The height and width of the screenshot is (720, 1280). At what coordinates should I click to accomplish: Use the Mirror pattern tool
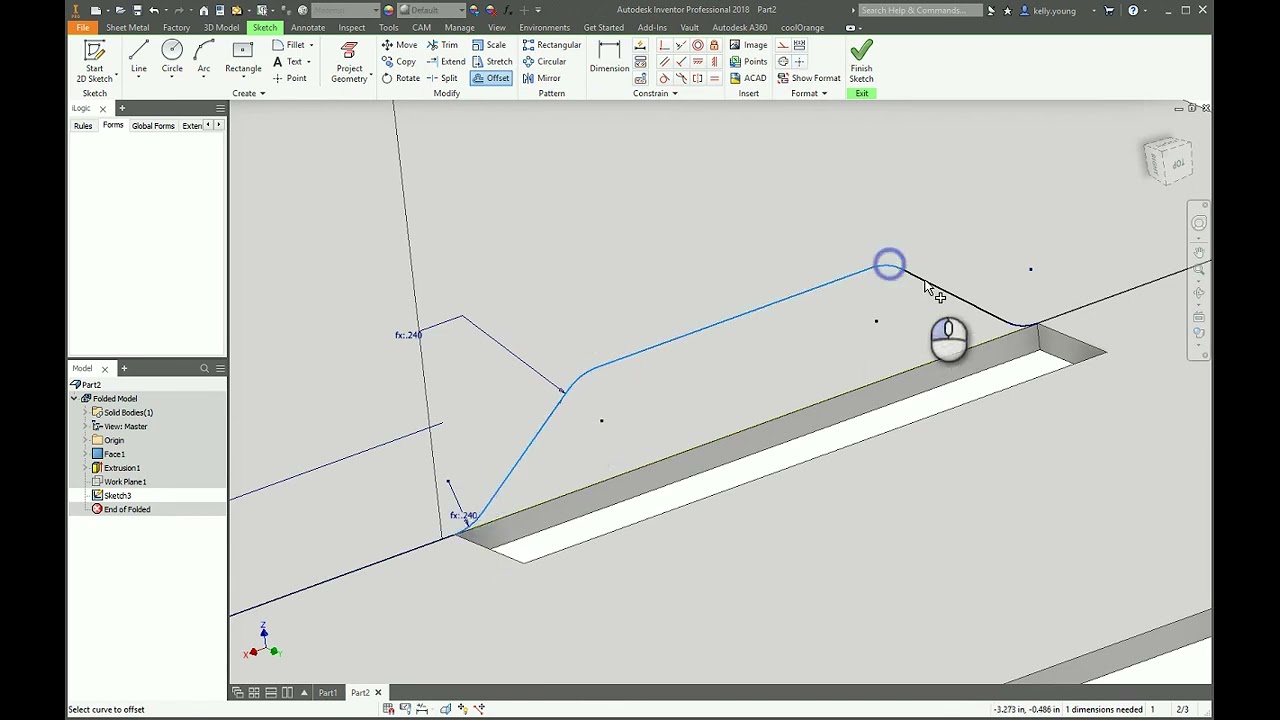click(x=541, y=78)
